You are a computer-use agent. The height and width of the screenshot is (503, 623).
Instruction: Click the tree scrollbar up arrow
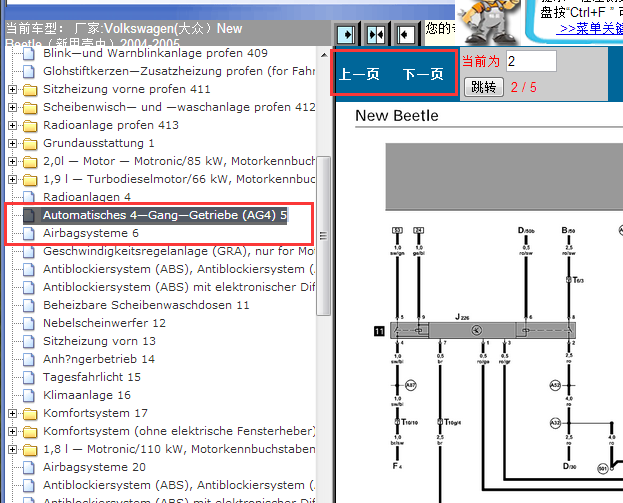pyautogui.click(x=324, y=54)
